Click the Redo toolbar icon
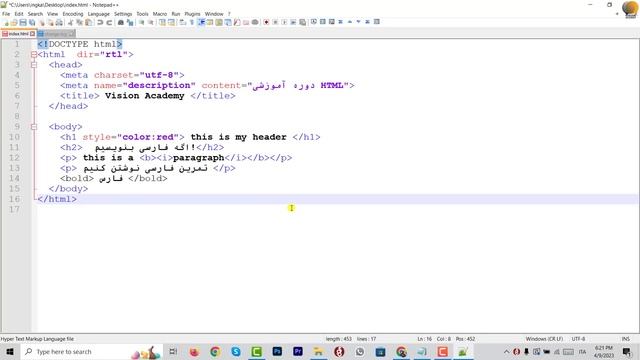640x360 pixels. tap(109, 22)
